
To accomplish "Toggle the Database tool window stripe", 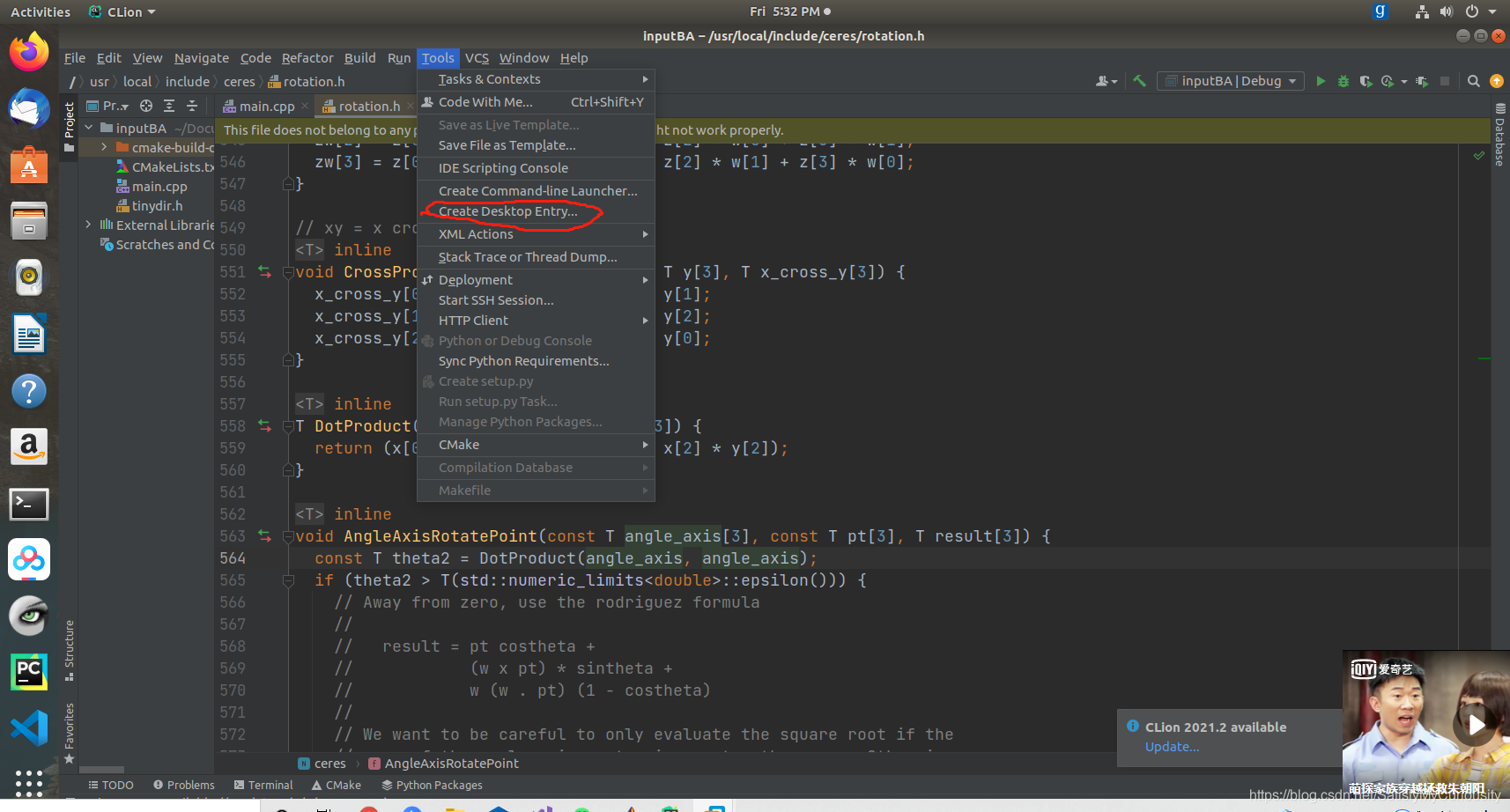I will (x=1499, y=135).
